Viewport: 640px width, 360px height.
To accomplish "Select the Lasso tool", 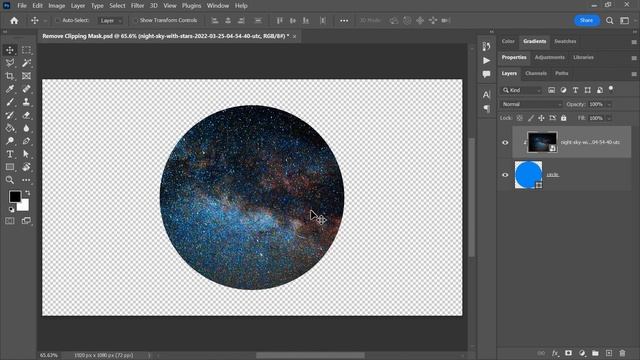I will (x=10, y=63).
